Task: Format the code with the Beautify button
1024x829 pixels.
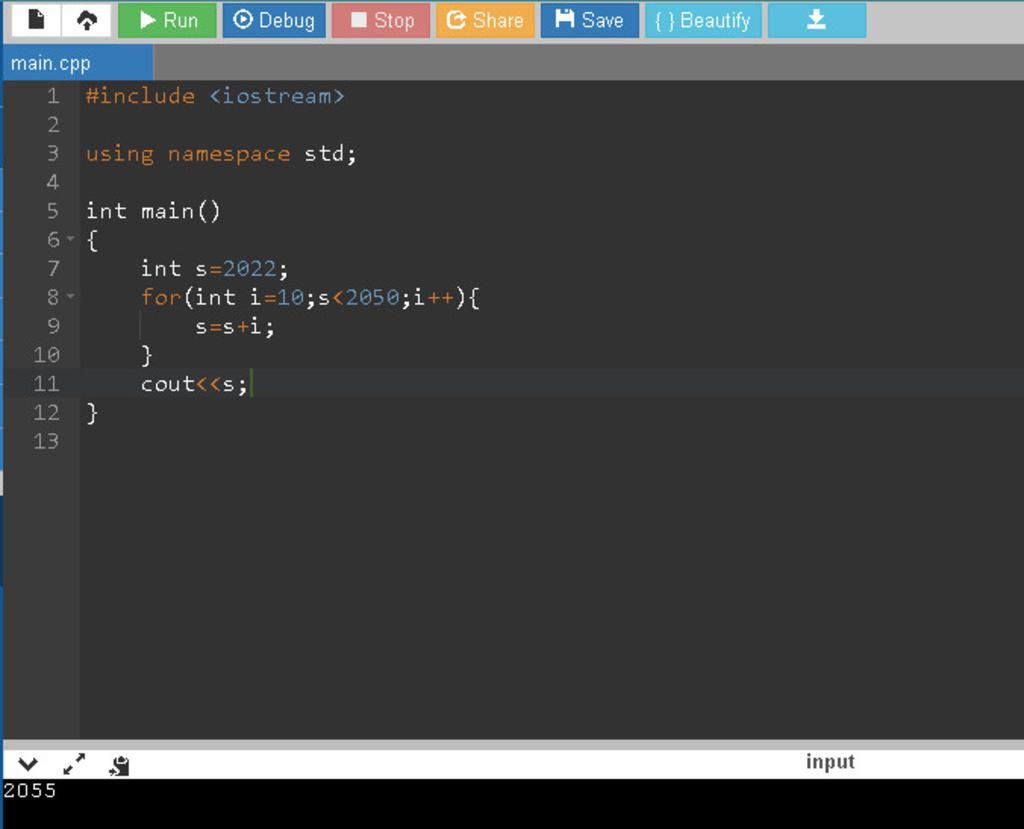Action: [703, 20]
